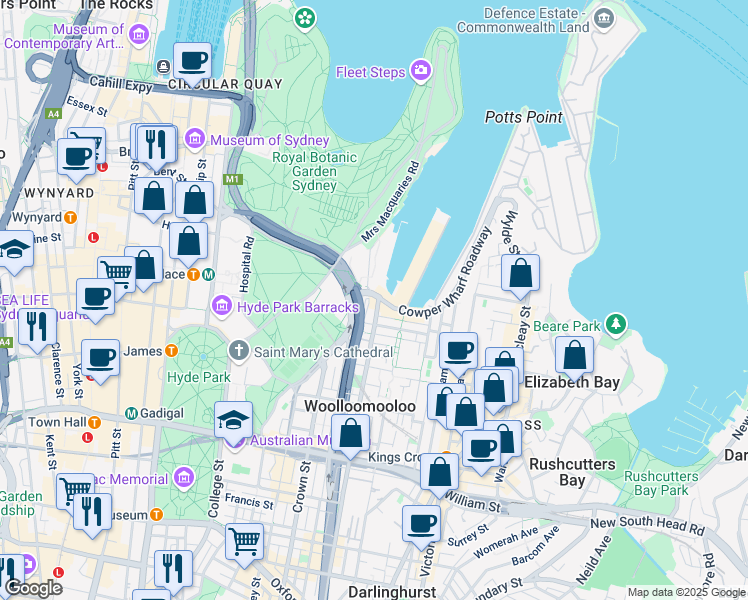The image size is (748, 600).
Task: Click the James train station icon
Action: [171, 351]
